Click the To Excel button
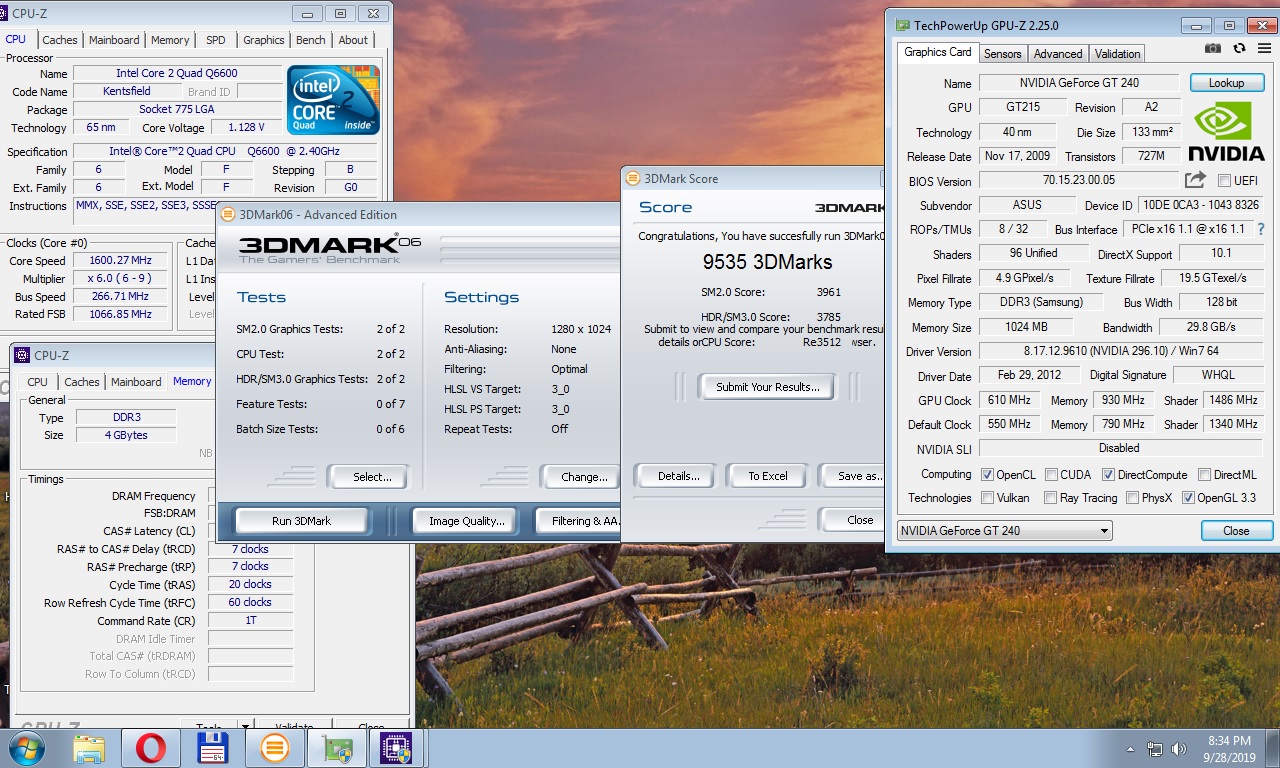 (768, 476)
